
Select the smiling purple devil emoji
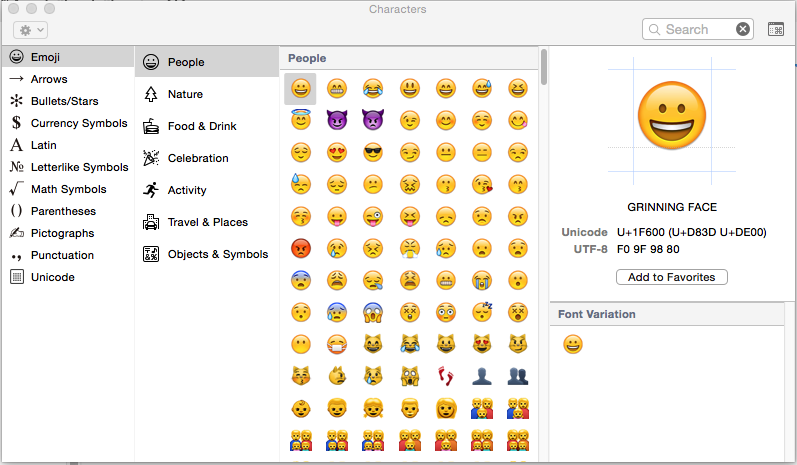pos(337,120)
